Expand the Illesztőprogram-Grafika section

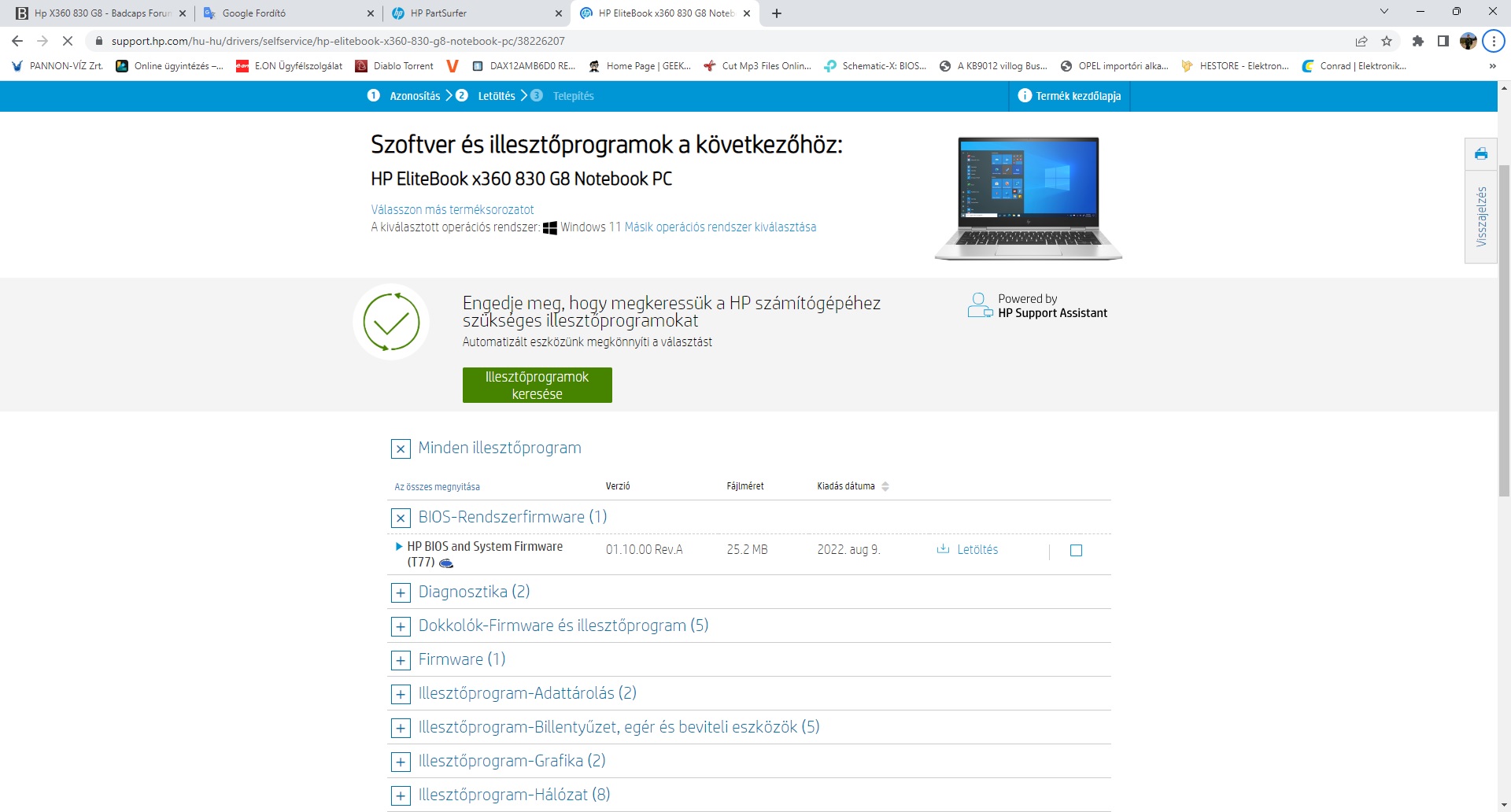(401, 762)
